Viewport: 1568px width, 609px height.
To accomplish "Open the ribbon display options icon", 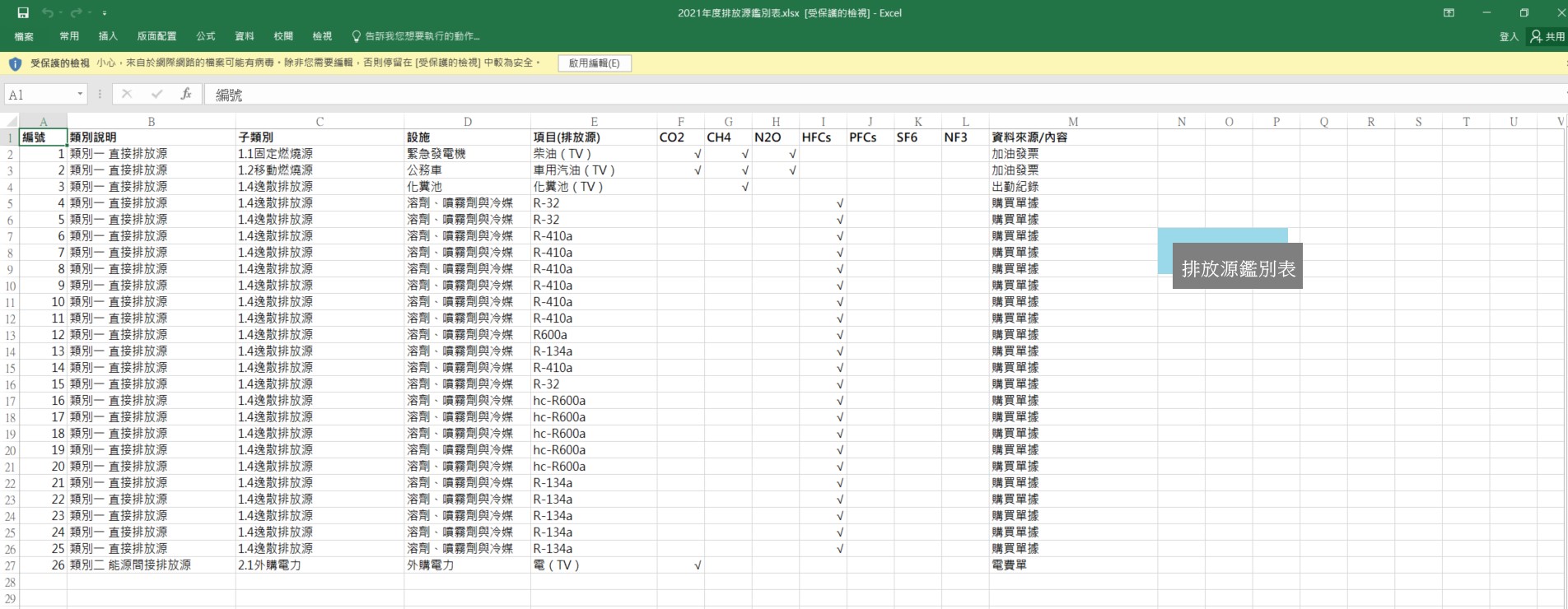I will click(x=1449, y=13).
